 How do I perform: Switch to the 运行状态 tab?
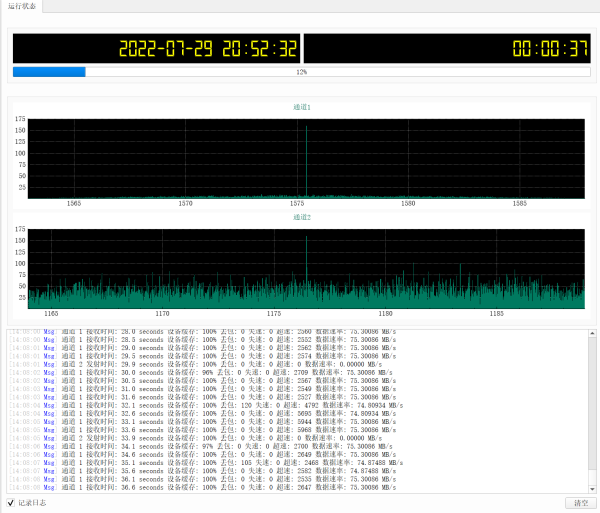tap(21, 6)
